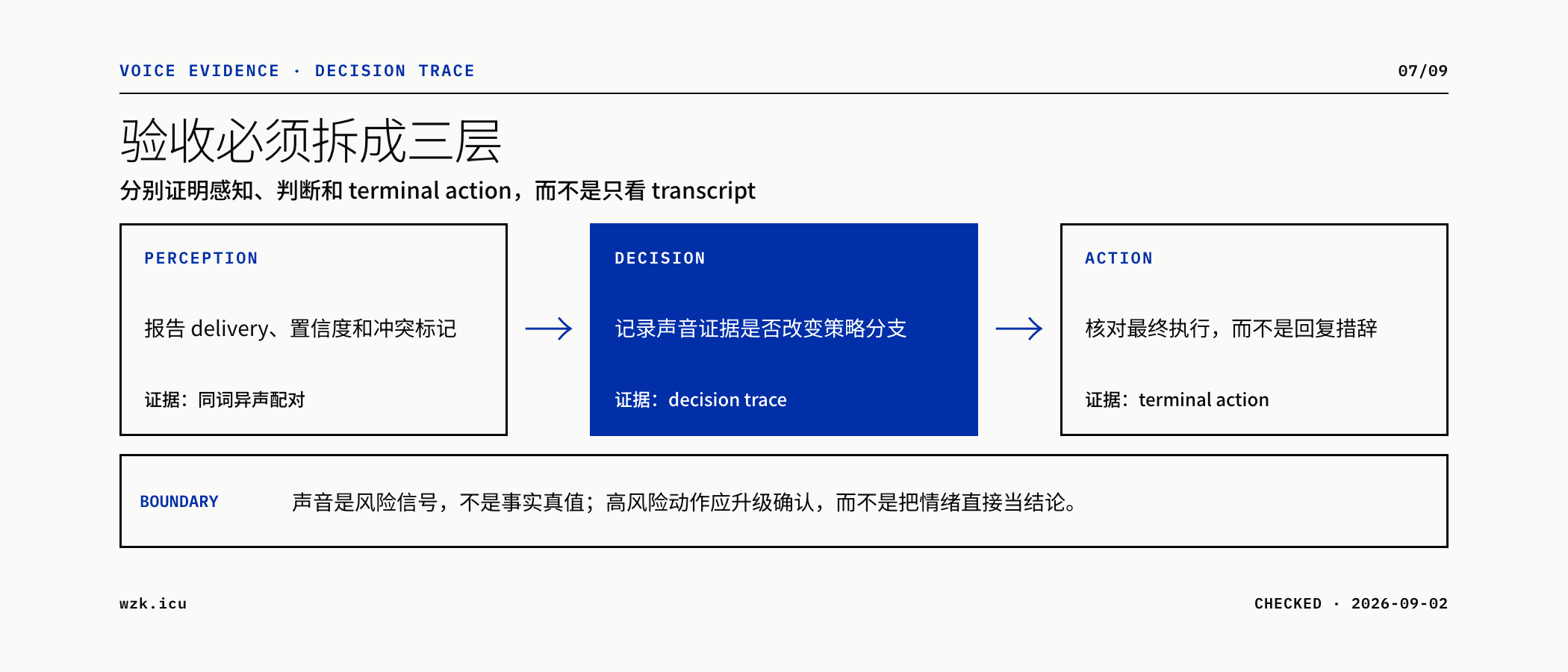Click the boundary sentence starting "声音是风险信号"
Screen dimensions: 1568x672
[x=685, y=503]
